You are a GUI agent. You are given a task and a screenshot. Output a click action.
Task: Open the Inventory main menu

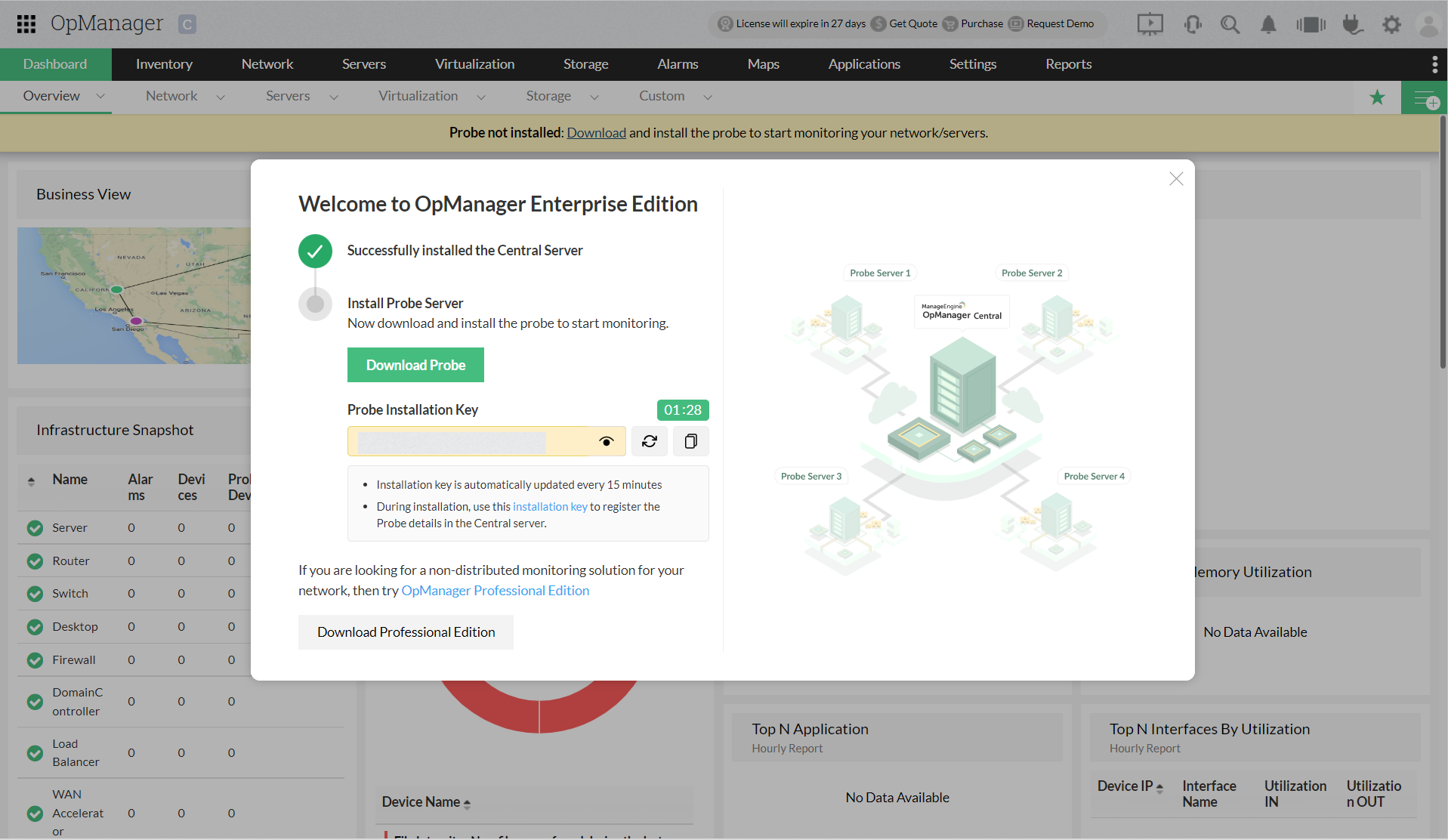(x=164, y=64)
